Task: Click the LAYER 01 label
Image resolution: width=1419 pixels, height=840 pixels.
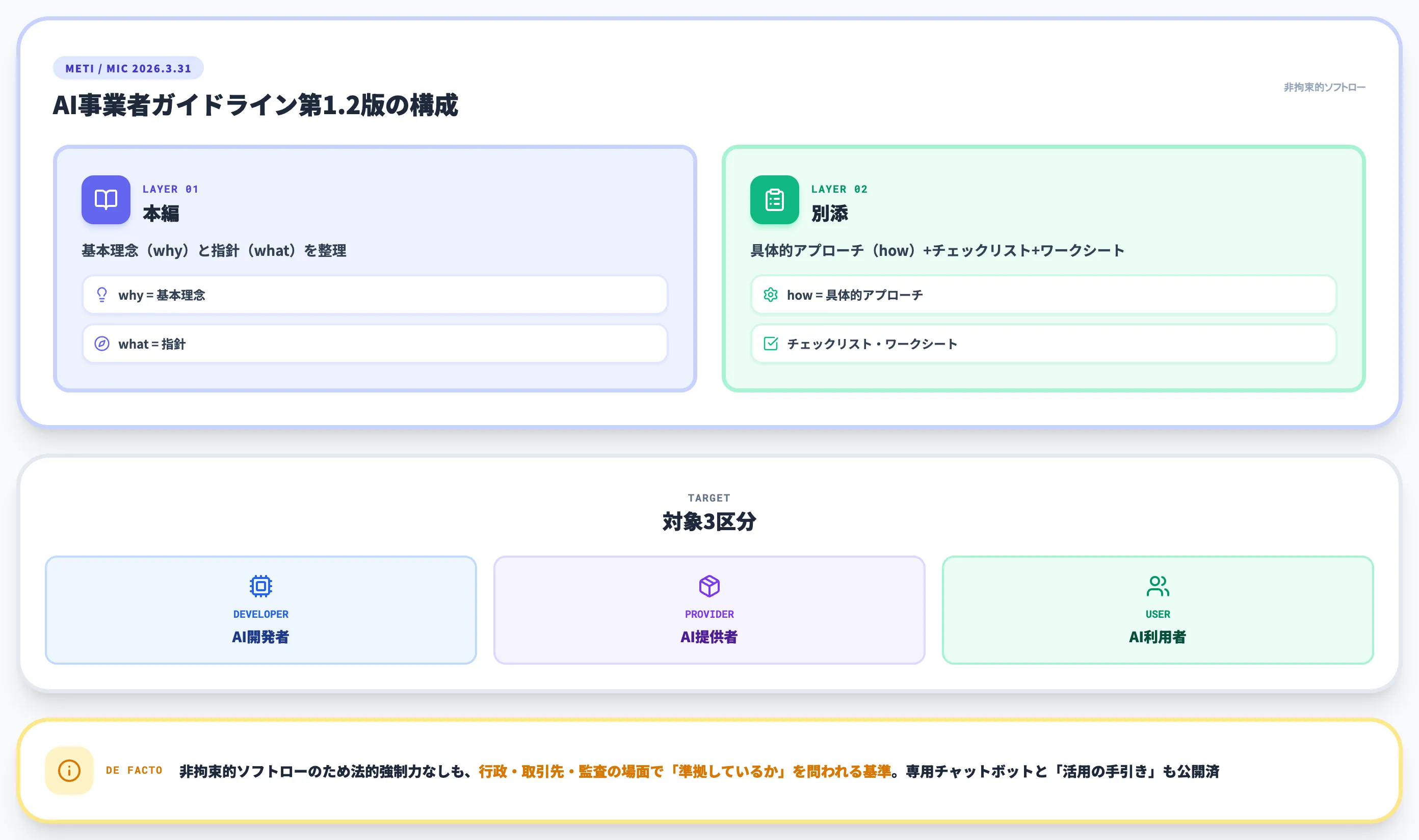Action: point(170,189)
